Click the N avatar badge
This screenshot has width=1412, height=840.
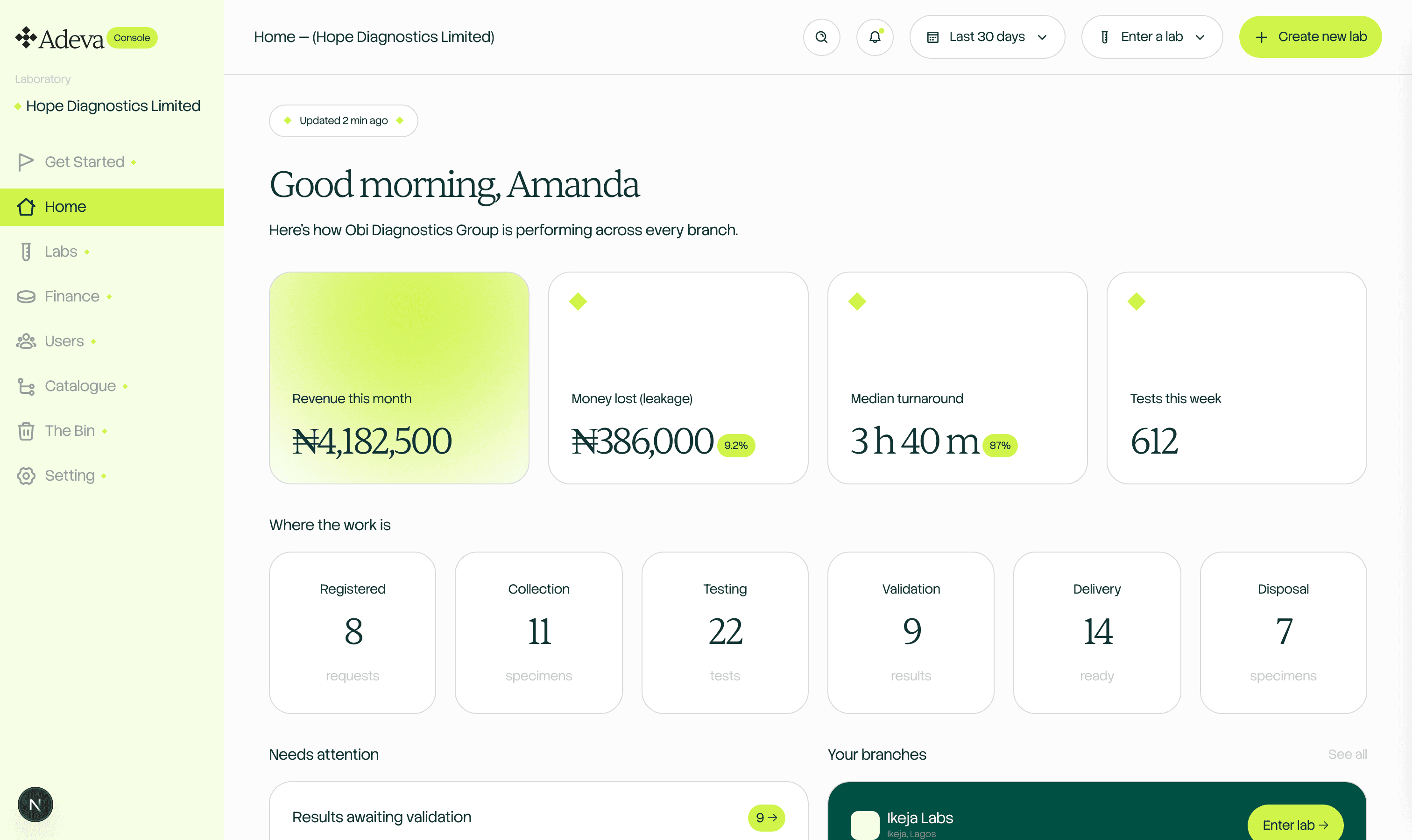point(35,805)
